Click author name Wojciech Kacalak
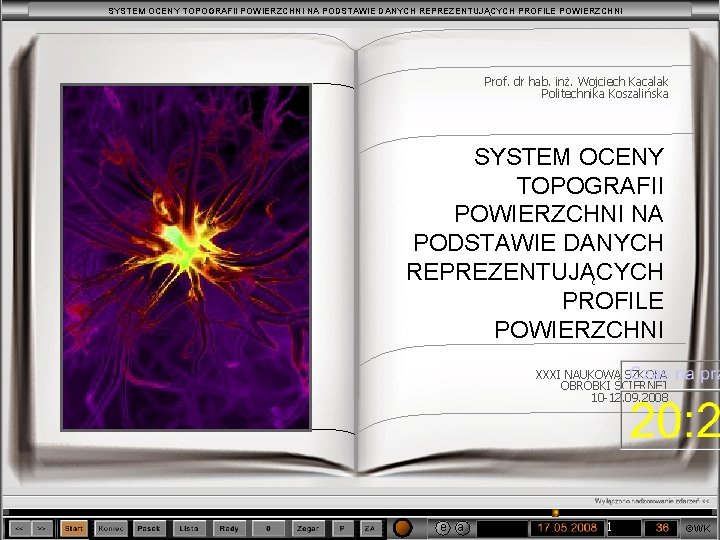Screen dimensions: 720x540 (623, 82)
